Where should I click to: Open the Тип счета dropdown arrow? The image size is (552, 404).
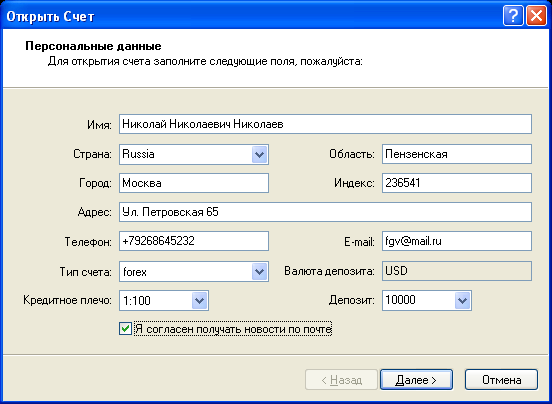click(259, 271)
